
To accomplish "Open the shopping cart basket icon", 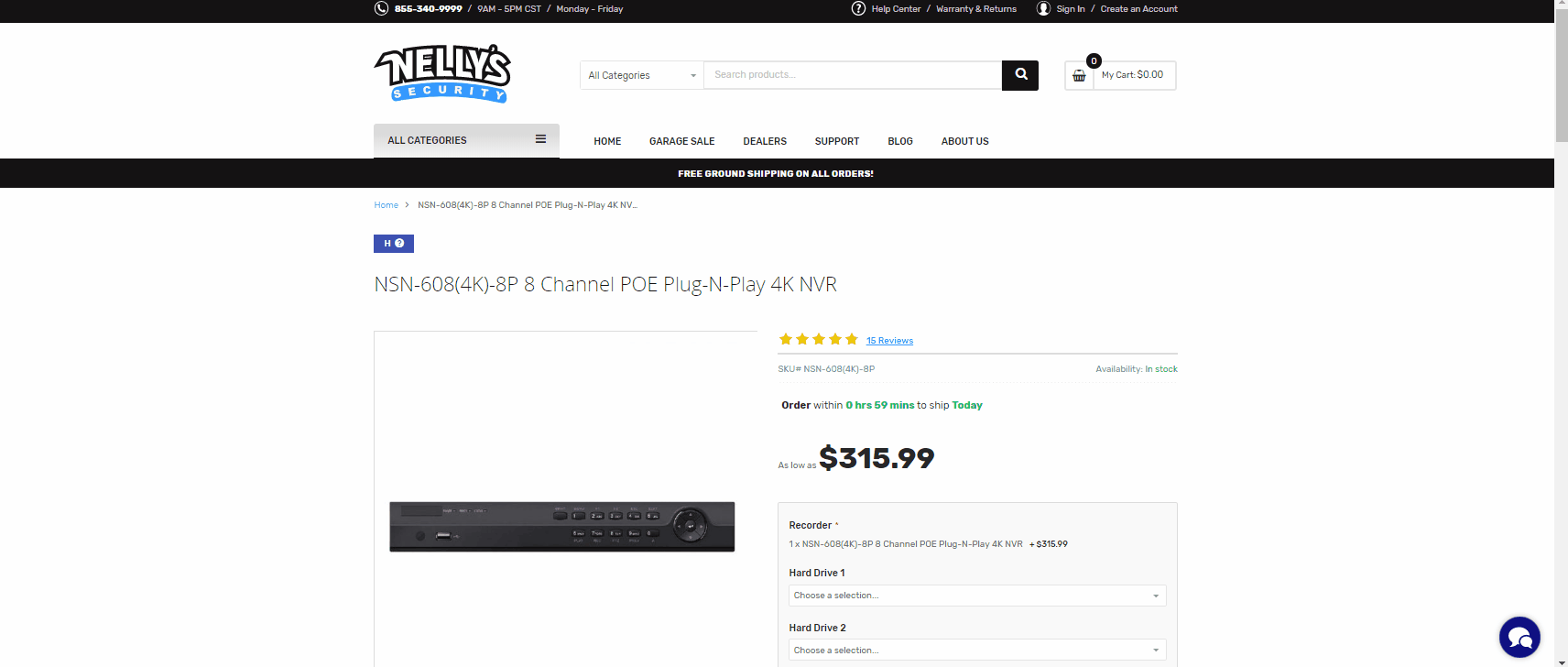I will click(x=1079, y=76).
